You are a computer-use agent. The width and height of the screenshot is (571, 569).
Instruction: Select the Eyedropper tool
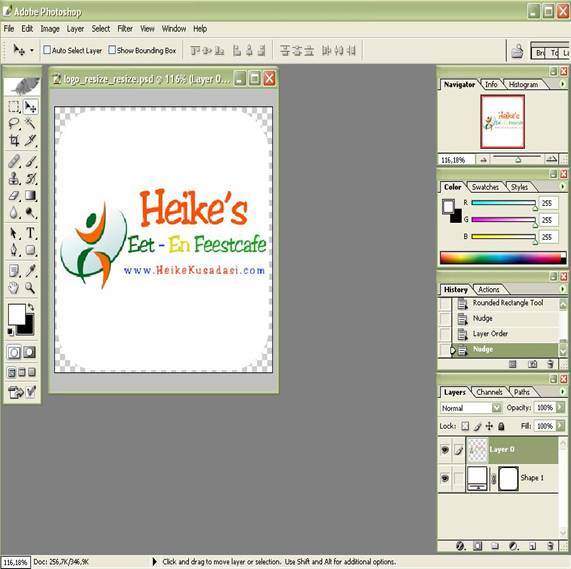[31, 271]
